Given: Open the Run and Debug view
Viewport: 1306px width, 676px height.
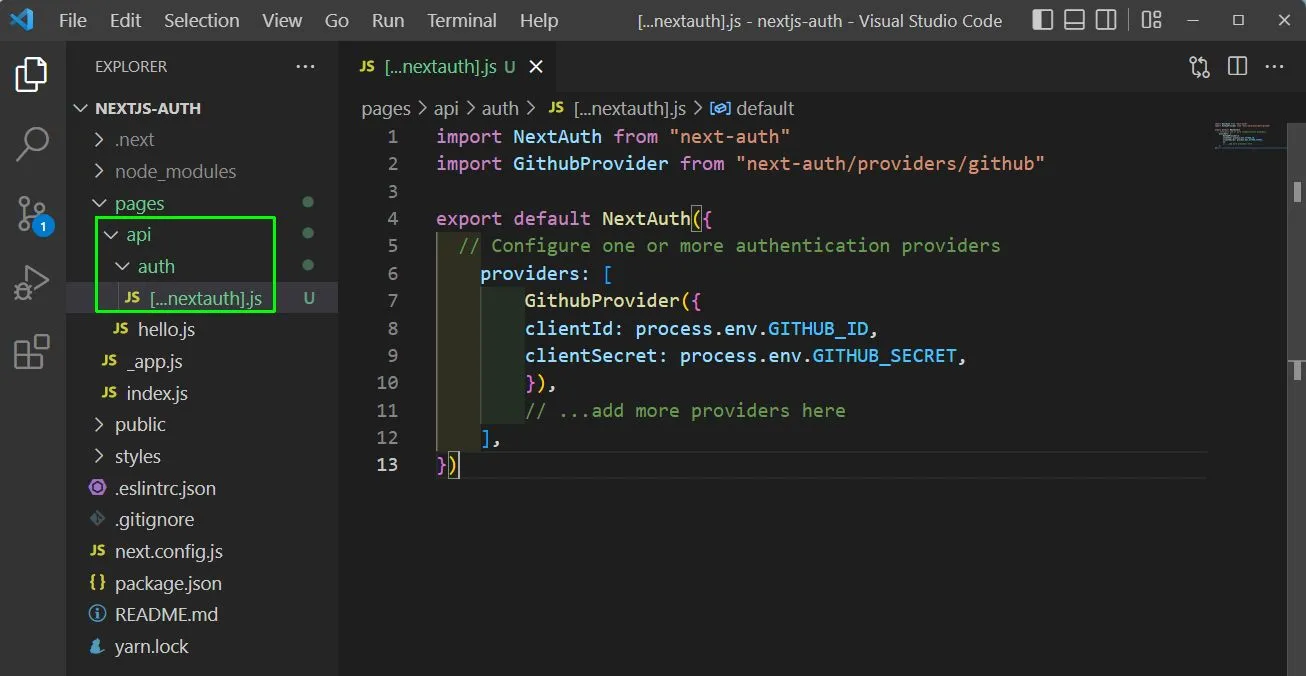Looking at the screenshot, I should [32, 283].
